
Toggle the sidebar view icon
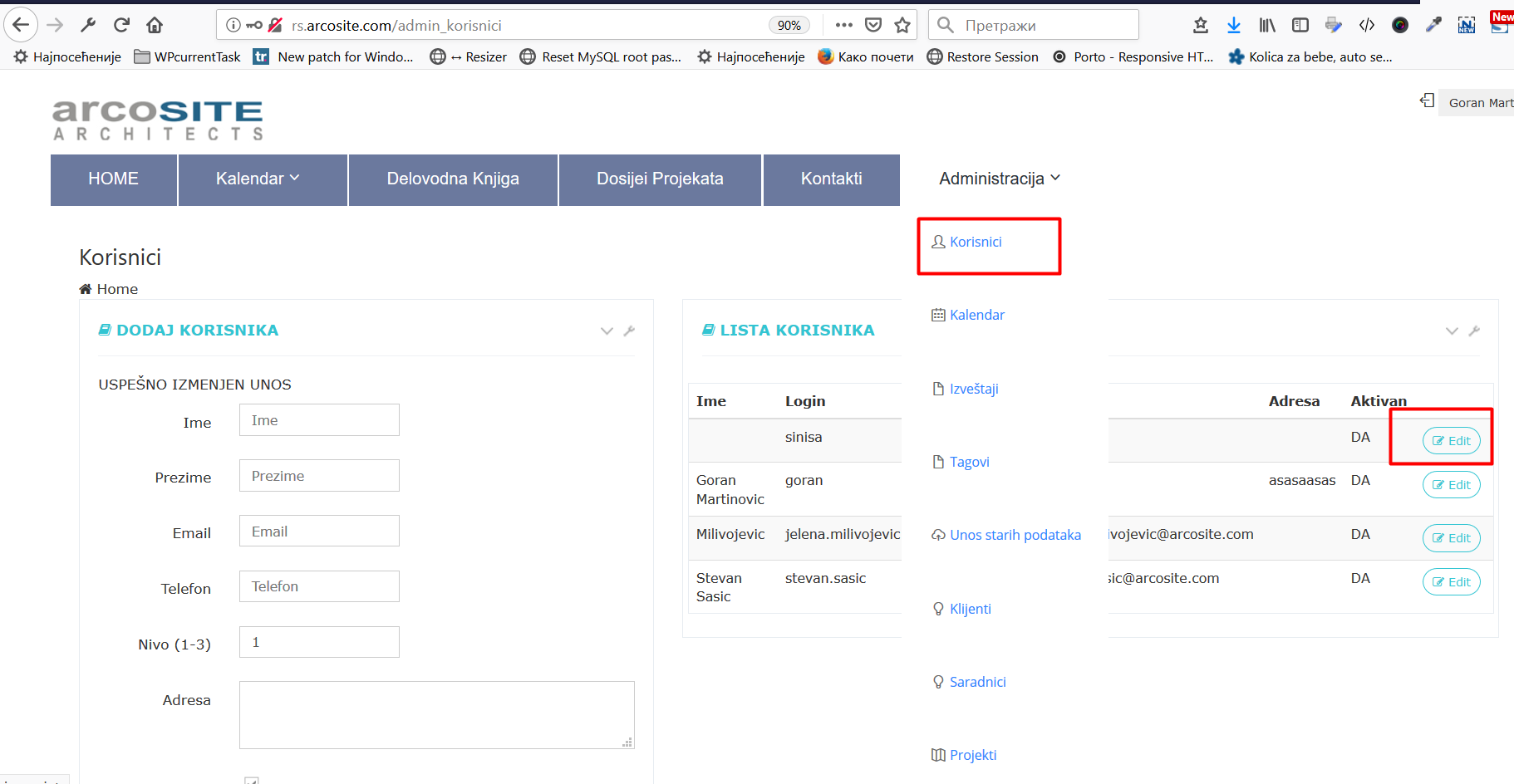coord(1300,25)
